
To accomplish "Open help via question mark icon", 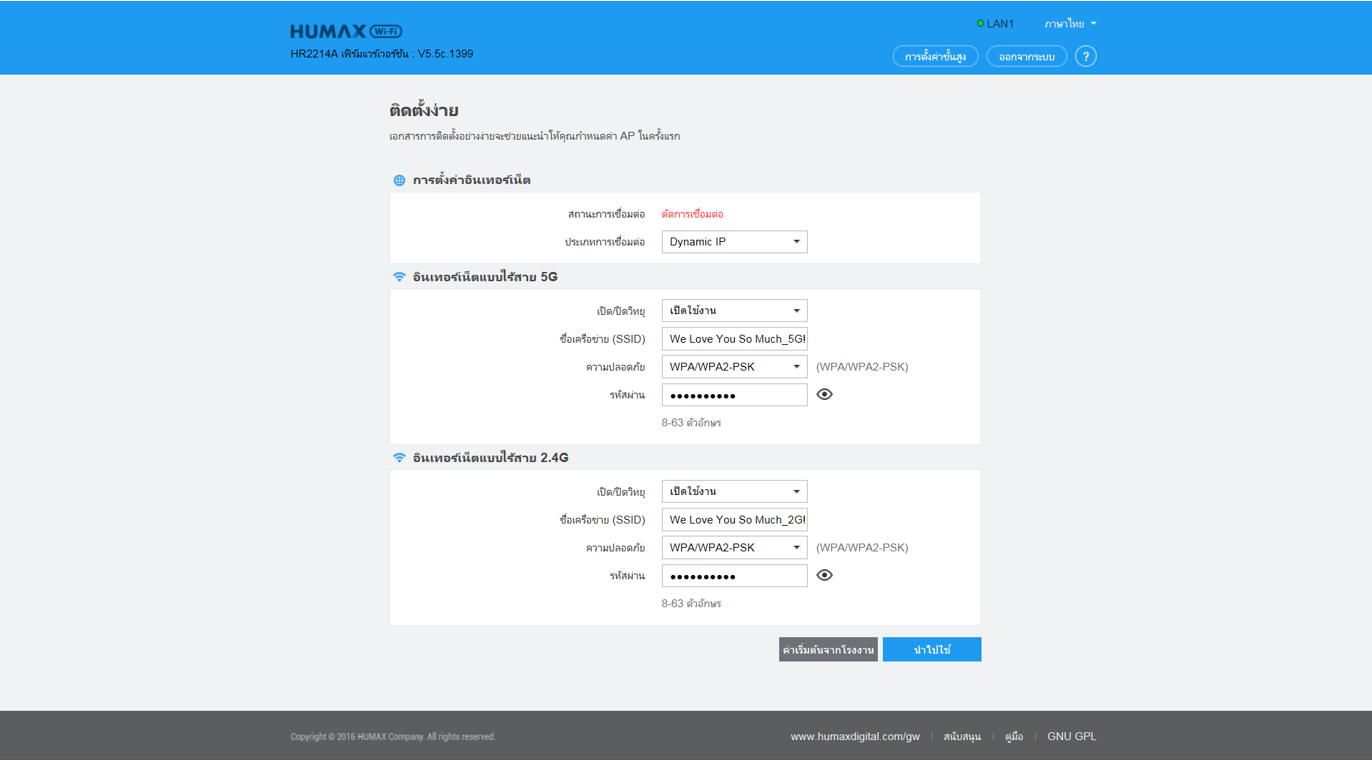I will [x=1085, y=56].
